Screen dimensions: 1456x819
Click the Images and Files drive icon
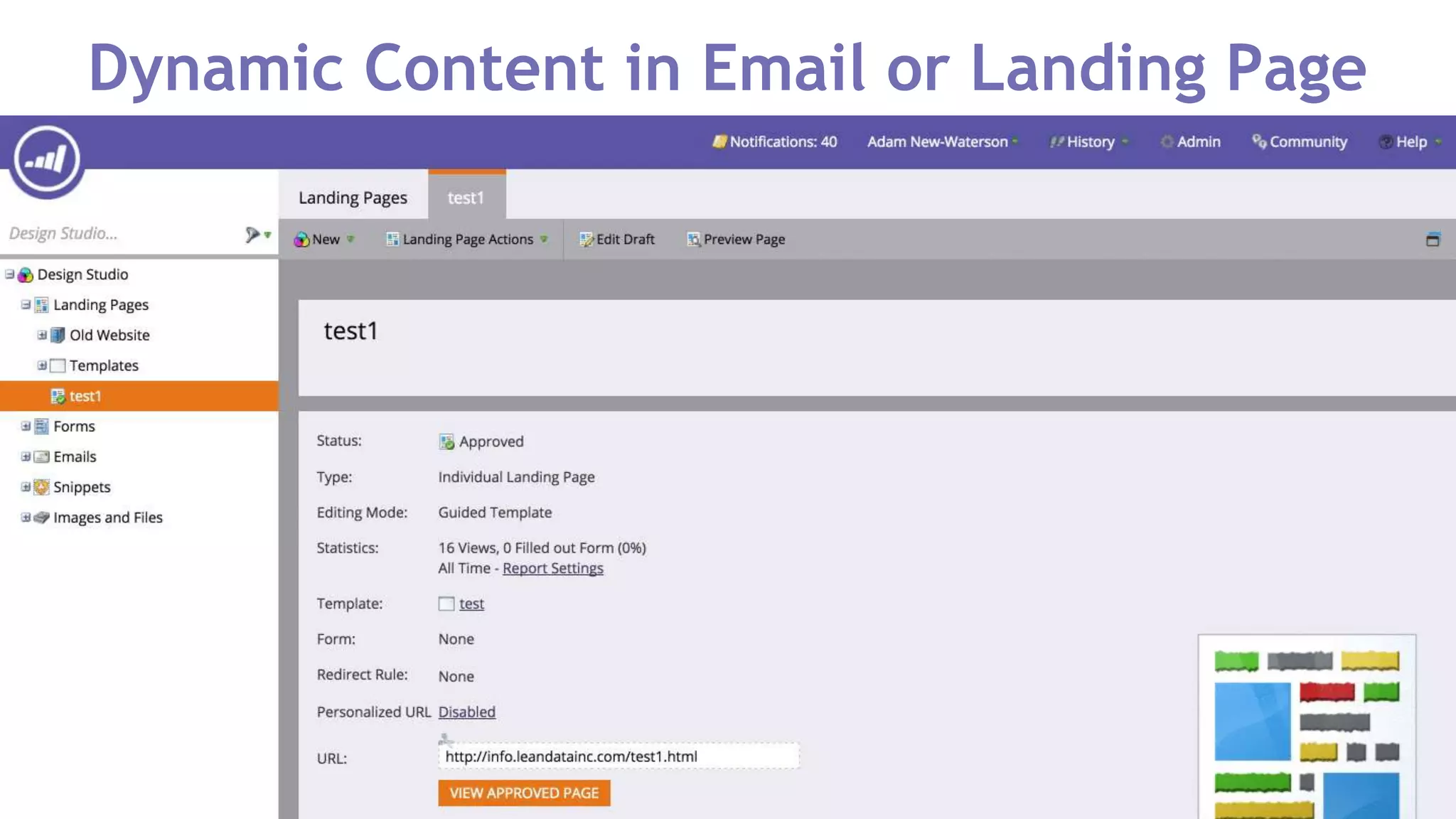click(42, 518)
